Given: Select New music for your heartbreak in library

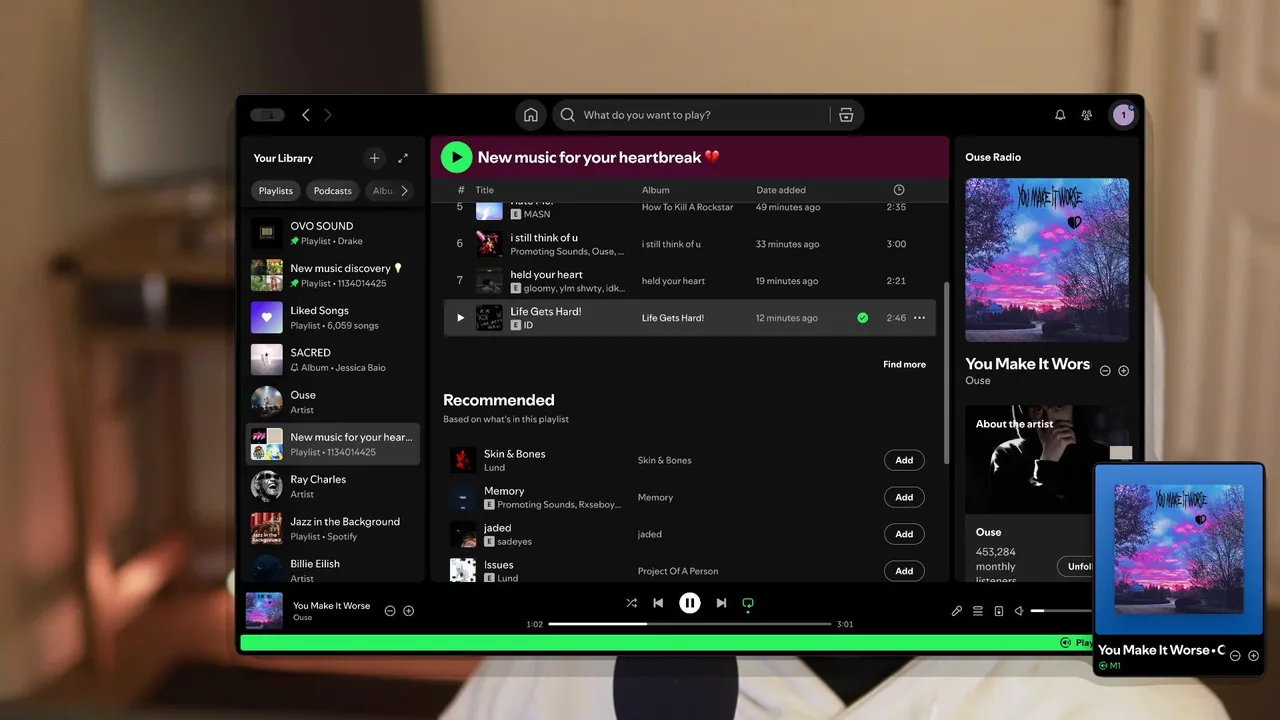Looking at the screenshot, I should click(x=333, y=444).
